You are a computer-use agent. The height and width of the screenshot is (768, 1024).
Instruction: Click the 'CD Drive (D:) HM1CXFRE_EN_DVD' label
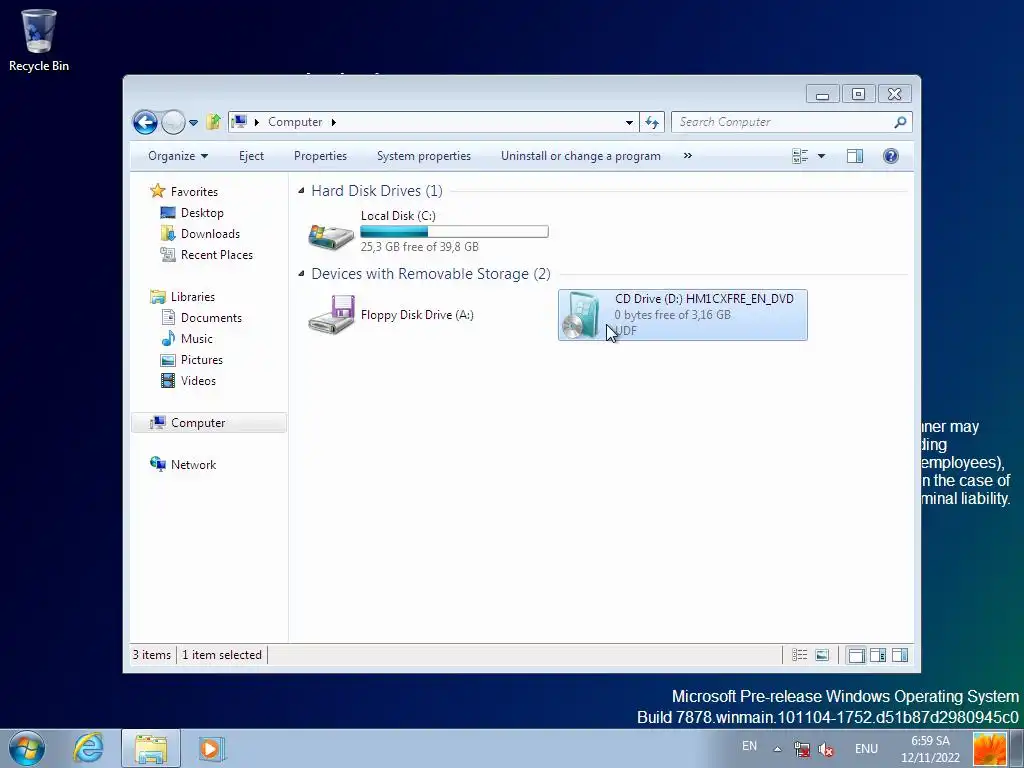coord(704,298)
